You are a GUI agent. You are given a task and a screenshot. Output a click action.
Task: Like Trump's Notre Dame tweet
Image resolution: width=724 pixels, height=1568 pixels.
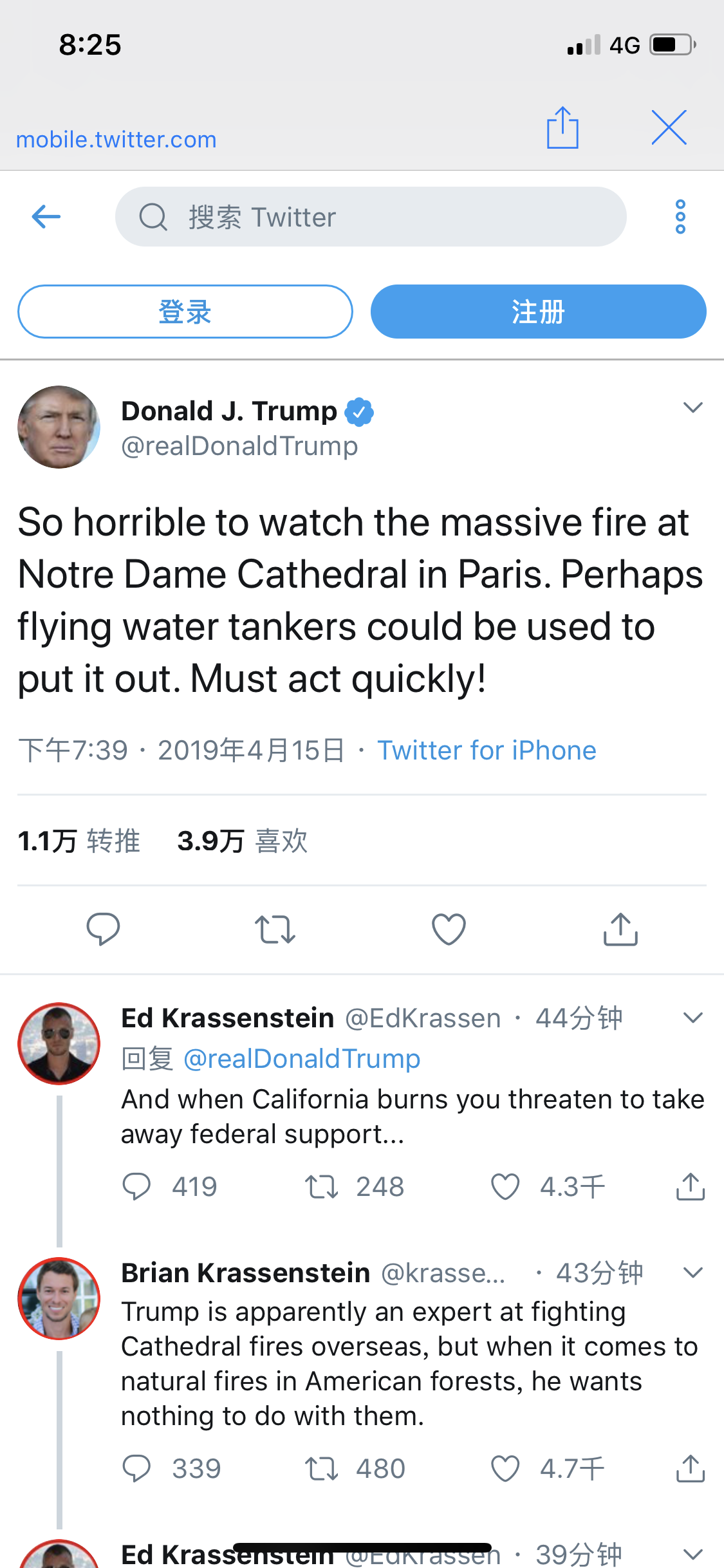pos(449,929)
